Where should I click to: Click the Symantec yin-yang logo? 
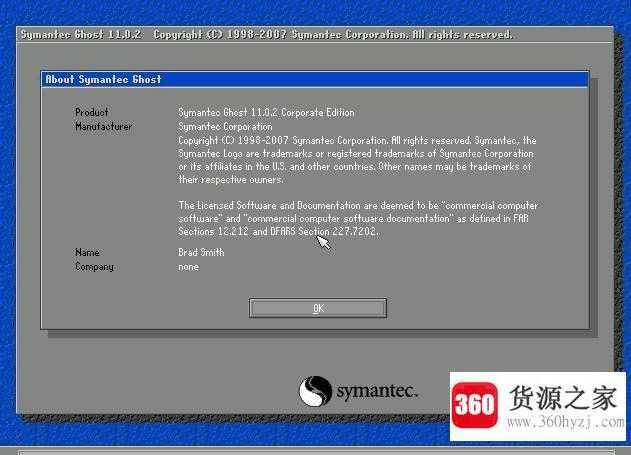coord(315,391)
